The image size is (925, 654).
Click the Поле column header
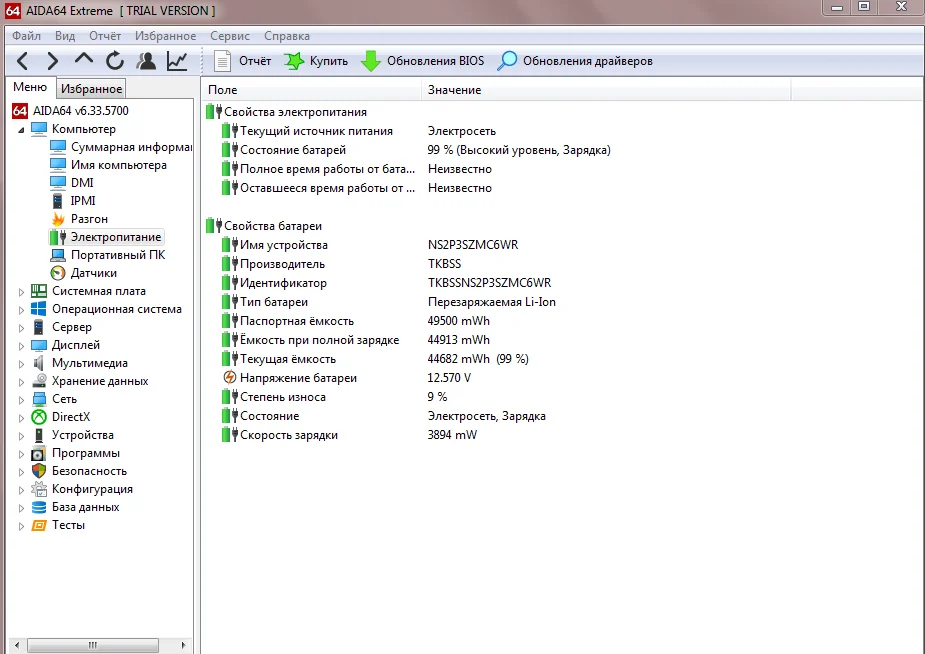(x=311, y=90)
